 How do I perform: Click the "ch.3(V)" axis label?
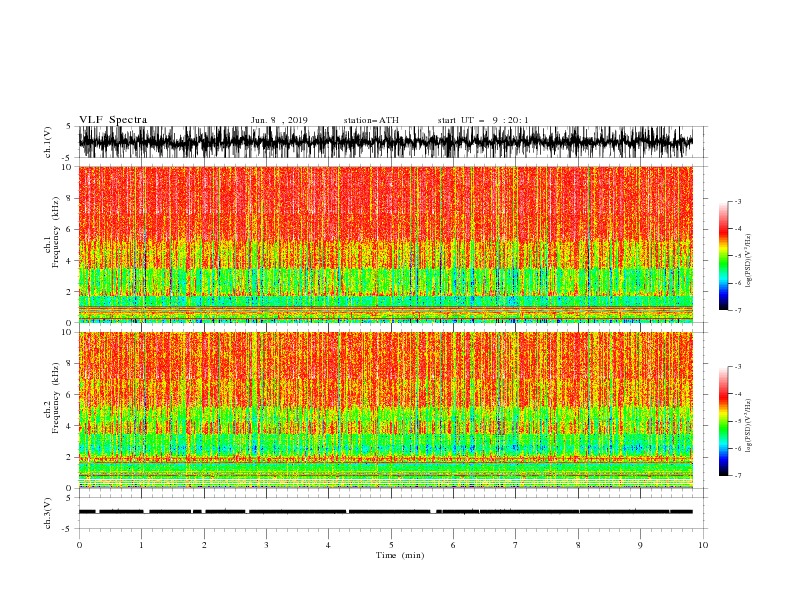(x=48, y=513)
